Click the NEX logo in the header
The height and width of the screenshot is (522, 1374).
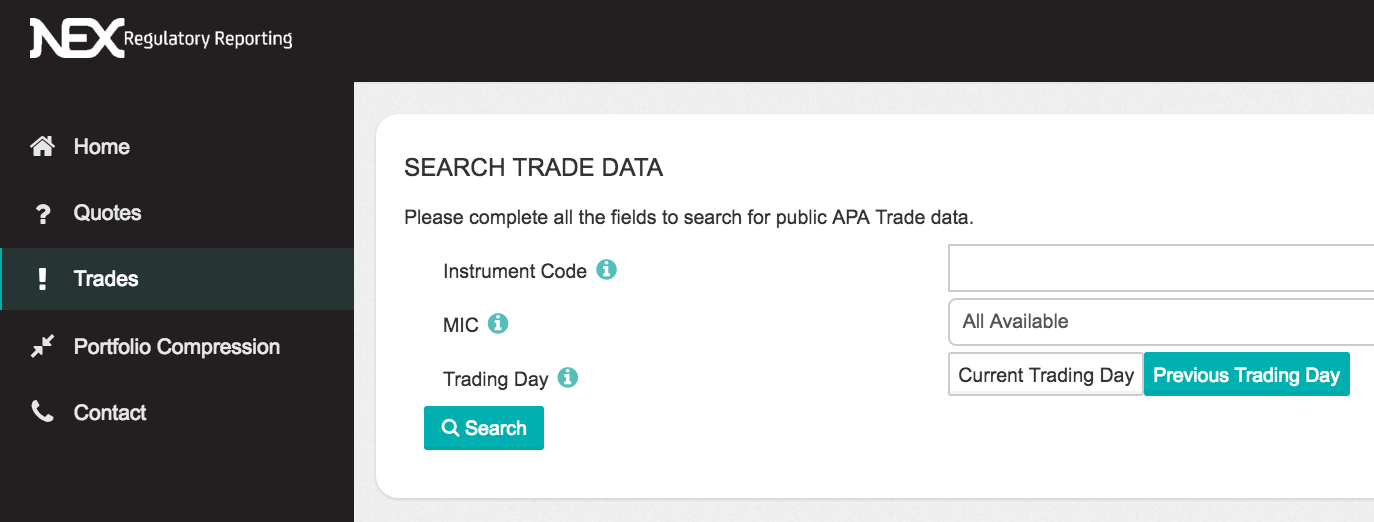point(77,39)
